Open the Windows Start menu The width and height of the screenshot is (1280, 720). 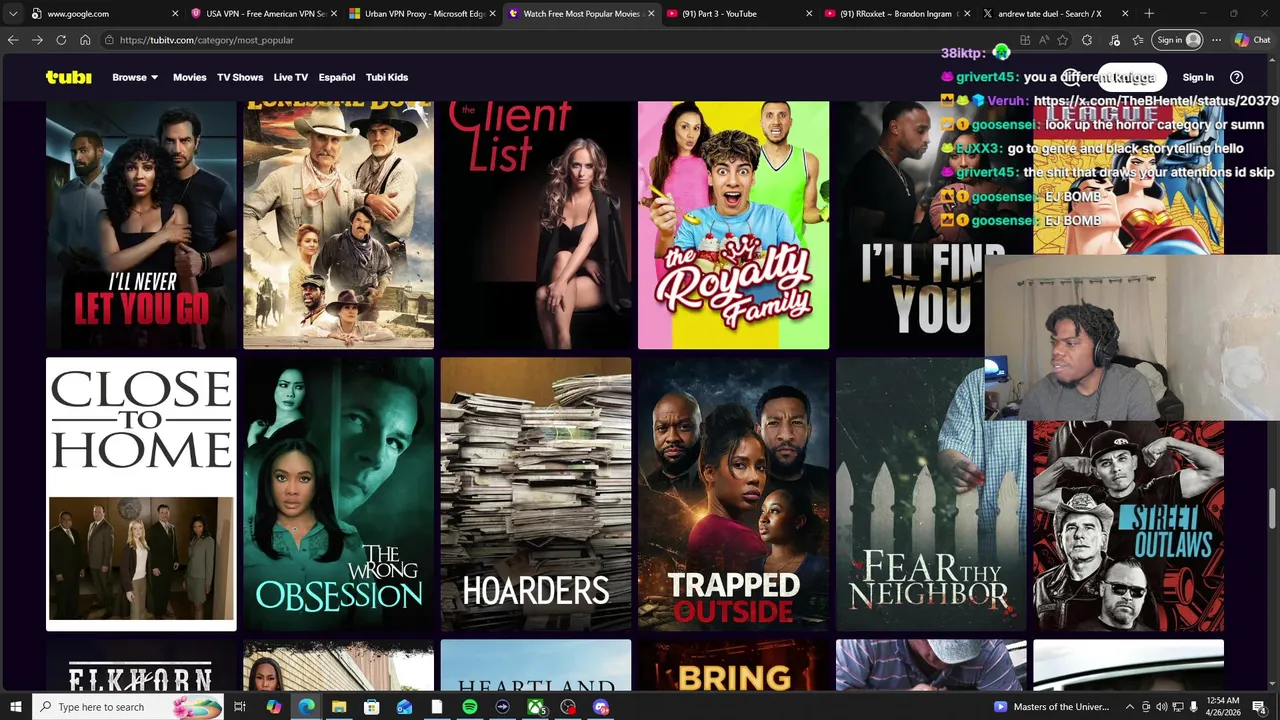click(x=15, y=707)
